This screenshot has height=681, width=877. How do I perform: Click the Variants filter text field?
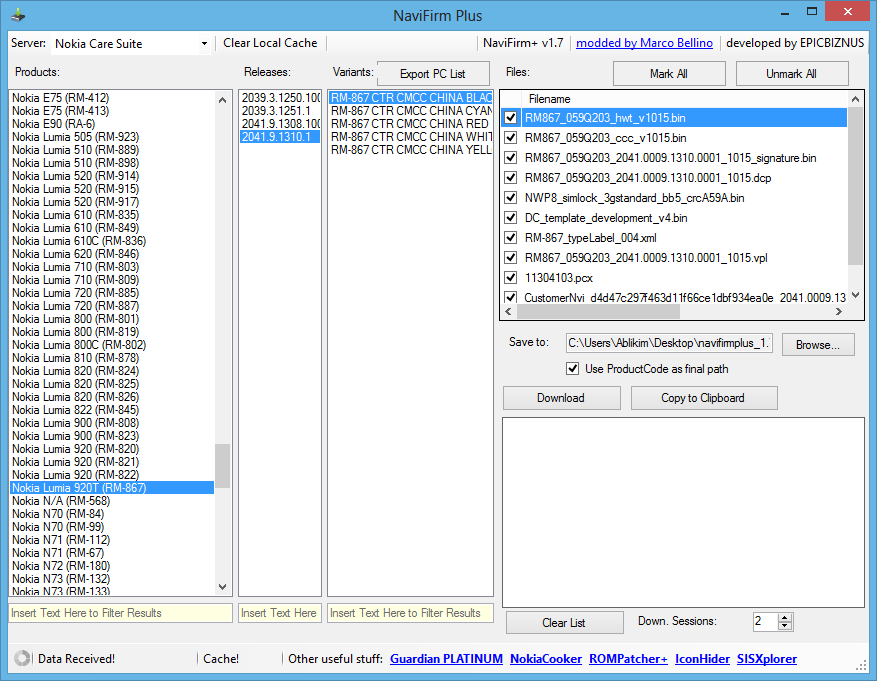point(410,613)
